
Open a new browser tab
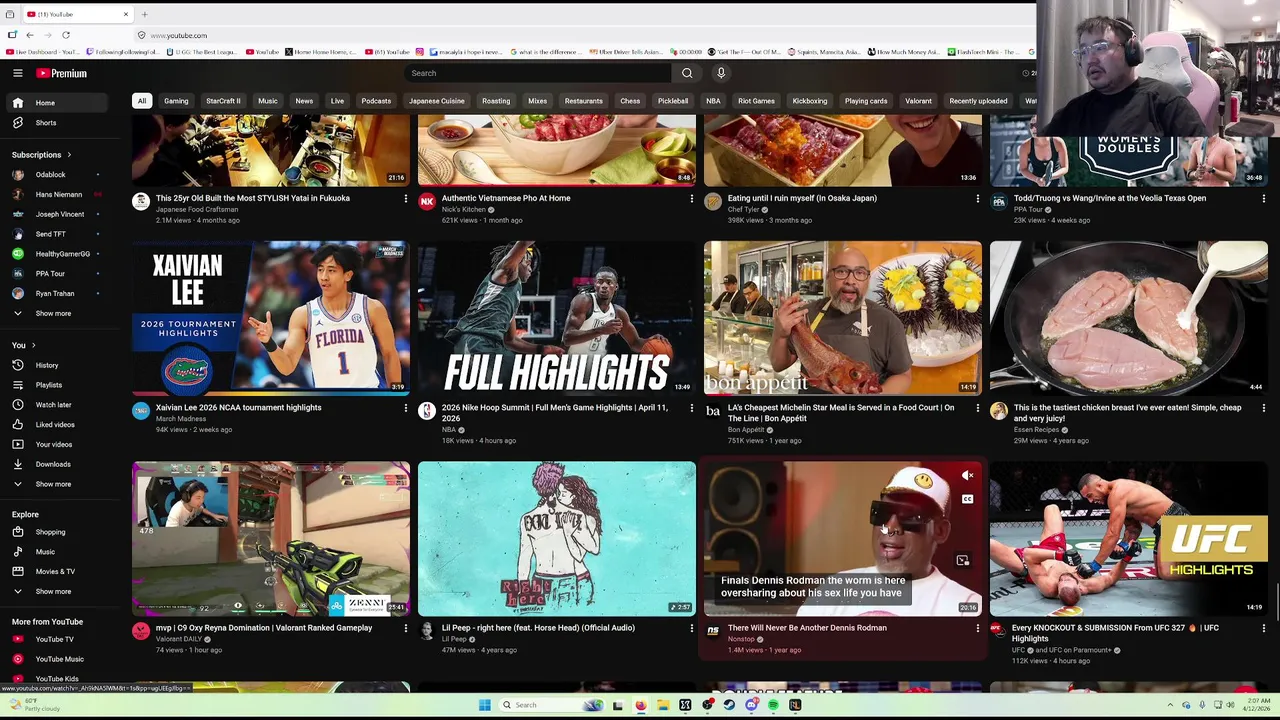coord(144,14)
